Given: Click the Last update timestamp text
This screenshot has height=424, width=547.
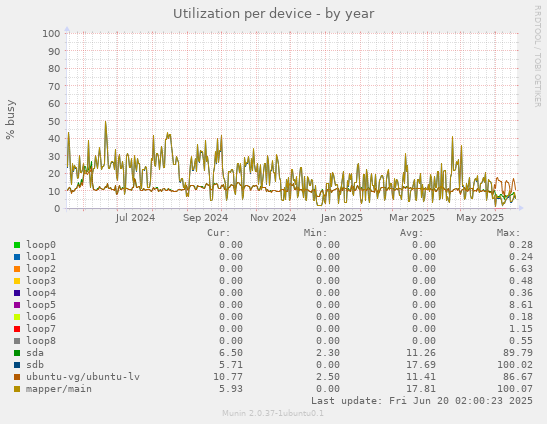Looking at the screenshot, I should (x=422, y=401).
